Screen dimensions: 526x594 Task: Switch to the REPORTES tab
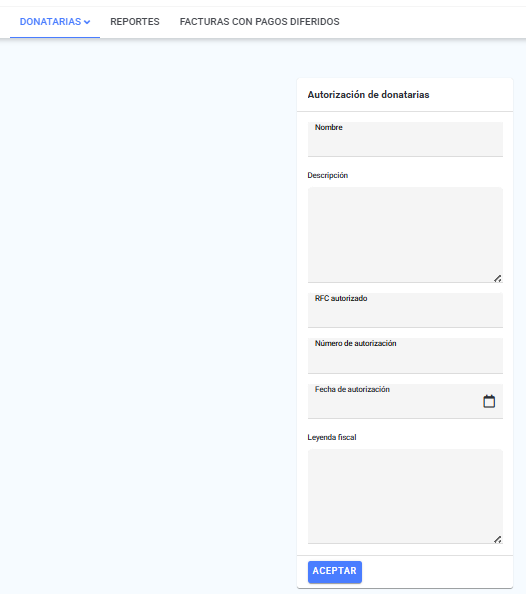[x=135, y=22]
